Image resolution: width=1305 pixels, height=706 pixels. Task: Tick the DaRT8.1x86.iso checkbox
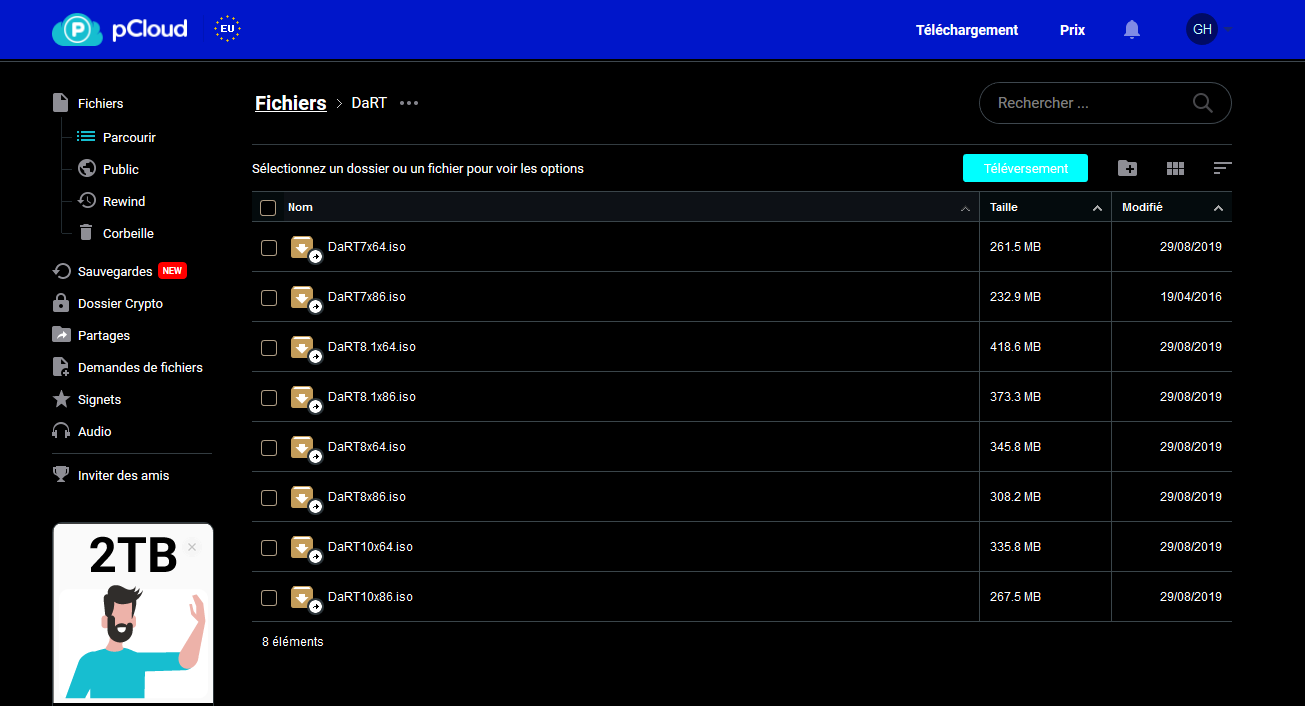click(269, 398)
